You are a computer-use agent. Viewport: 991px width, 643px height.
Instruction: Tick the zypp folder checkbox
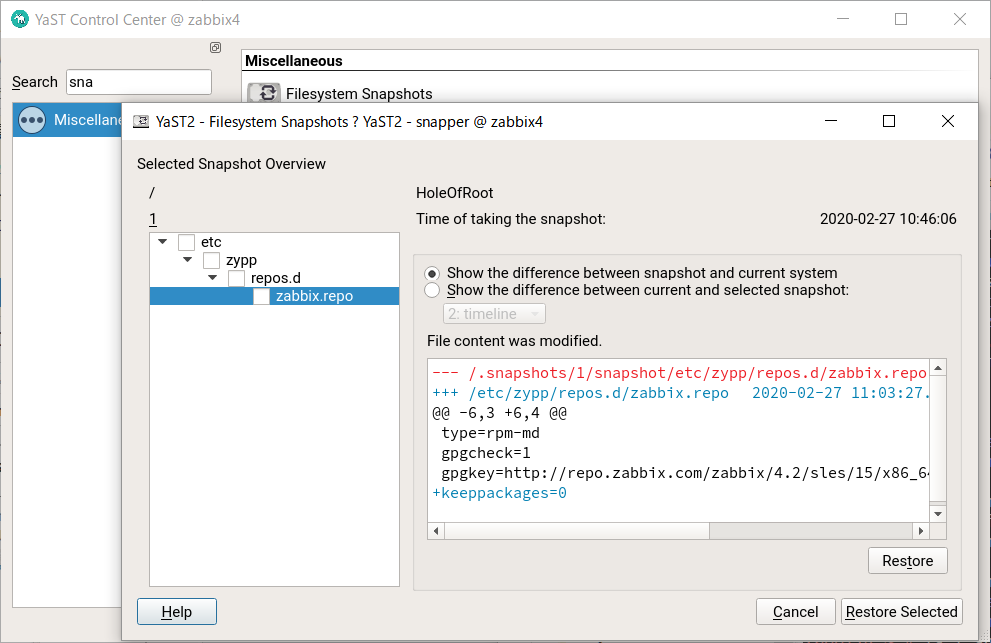coord(212,260)
